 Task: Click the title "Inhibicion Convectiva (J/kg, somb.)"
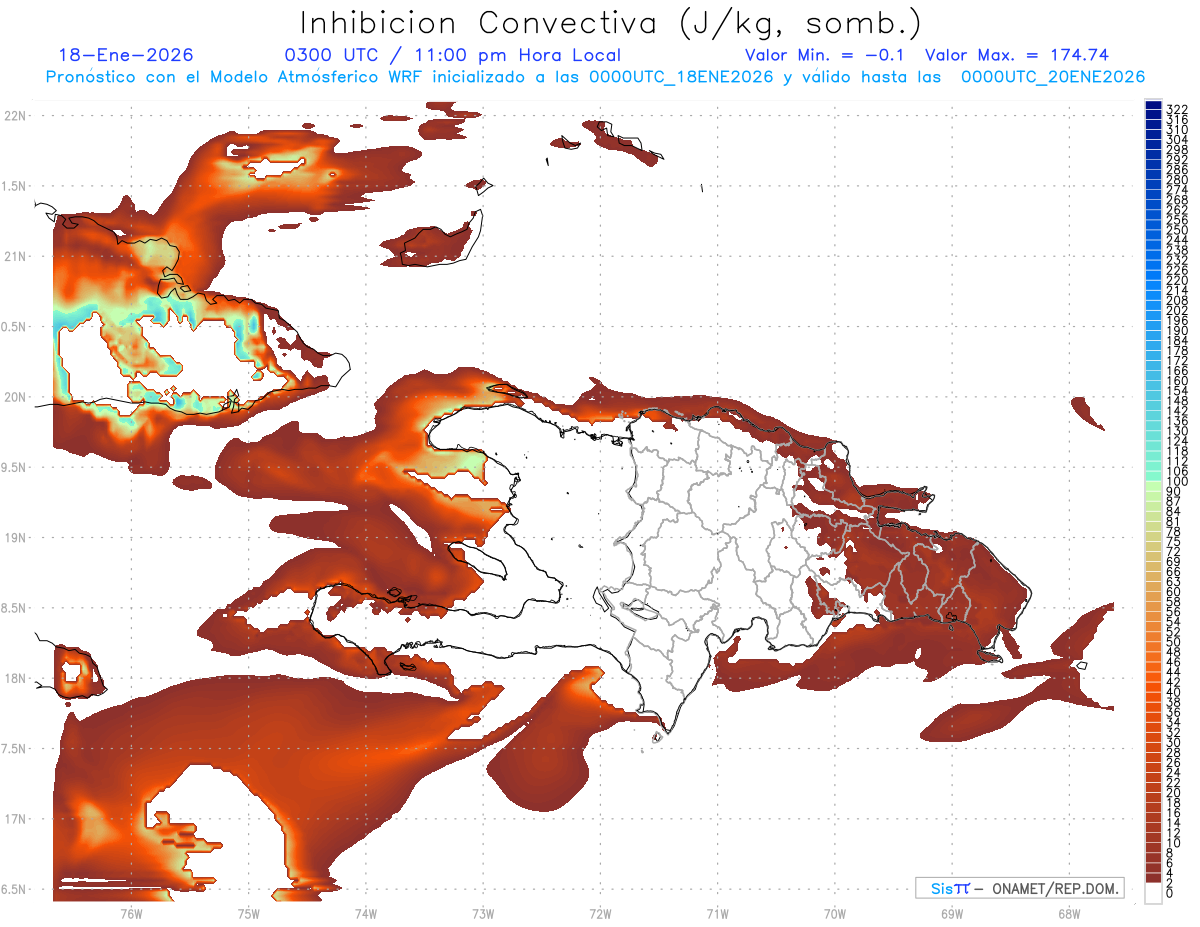(x=611, y=24)
